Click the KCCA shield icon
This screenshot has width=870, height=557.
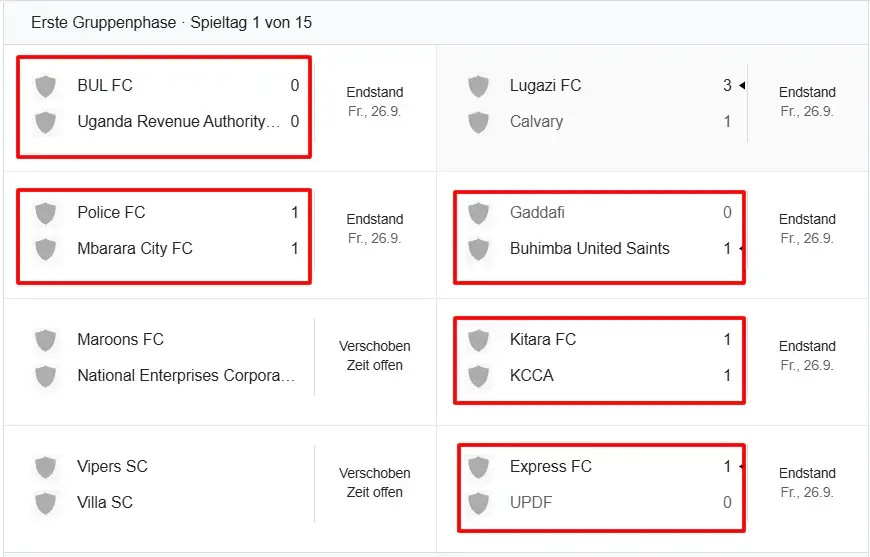[478, 376]
